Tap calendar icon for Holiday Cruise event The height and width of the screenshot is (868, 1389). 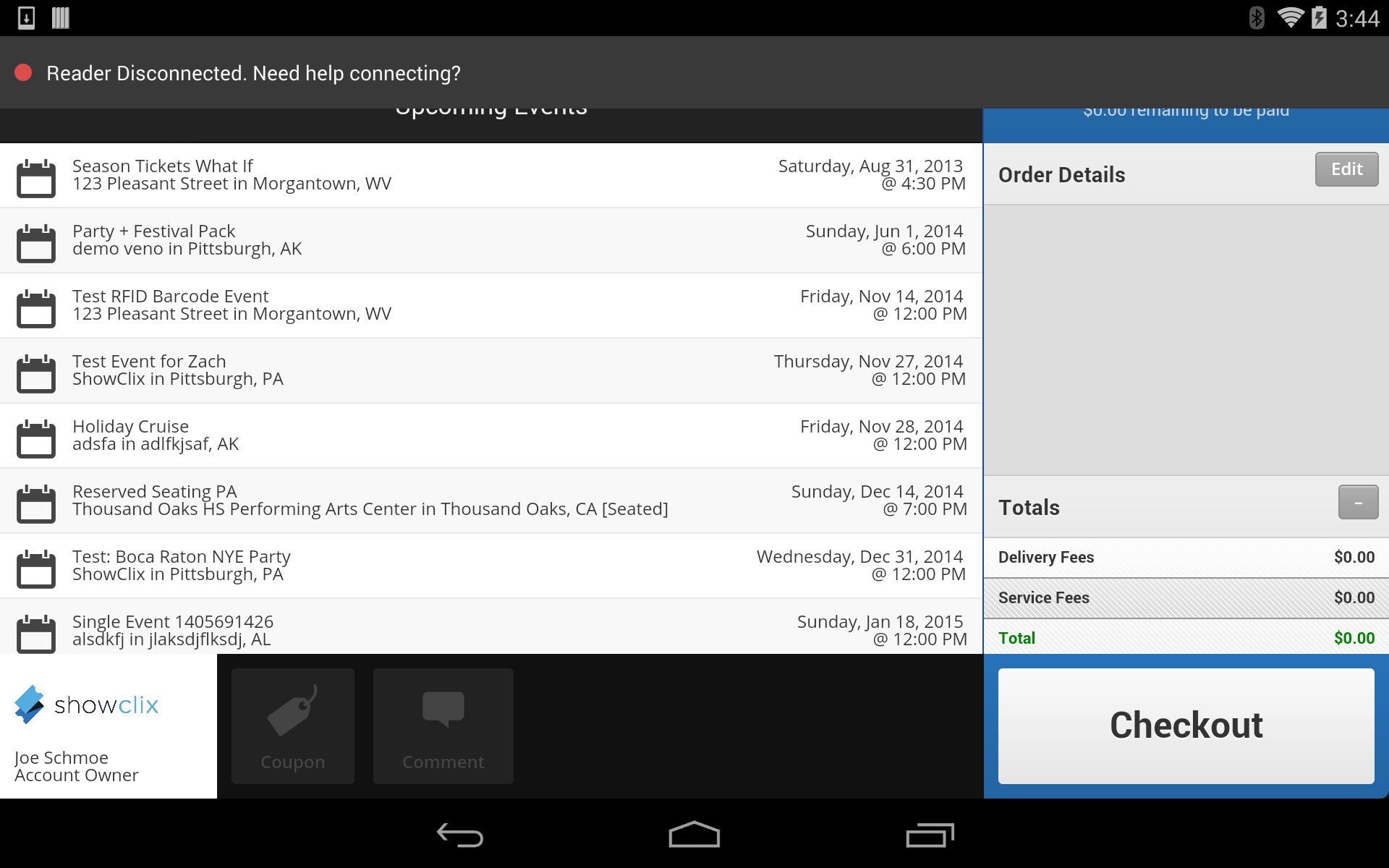coord(36,438)
